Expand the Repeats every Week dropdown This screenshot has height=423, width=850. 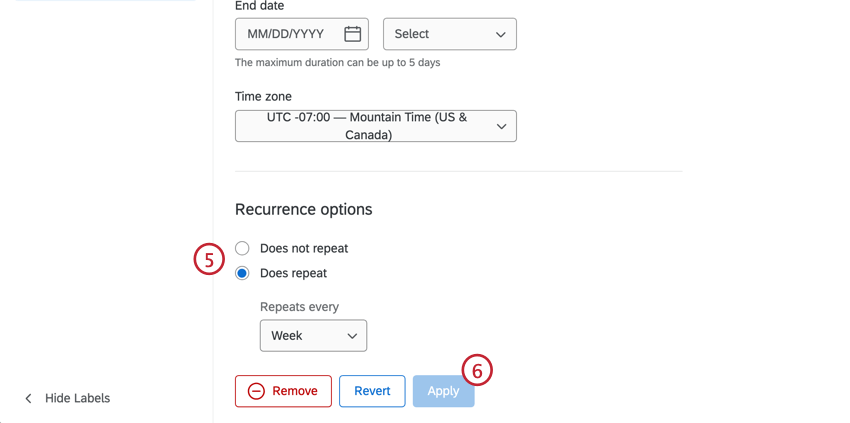313,336
